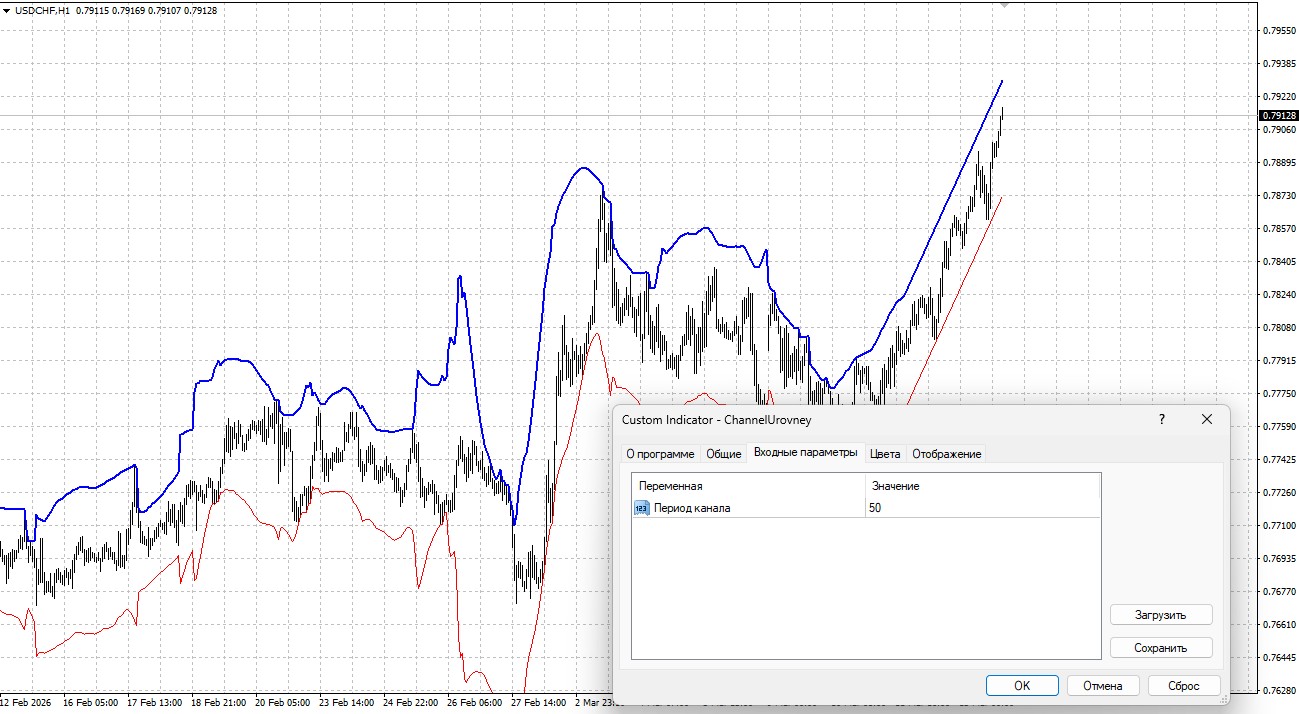Click the 0.77915 price axis label
This screenshot has width=1299, height=714.
[1279, 361]
